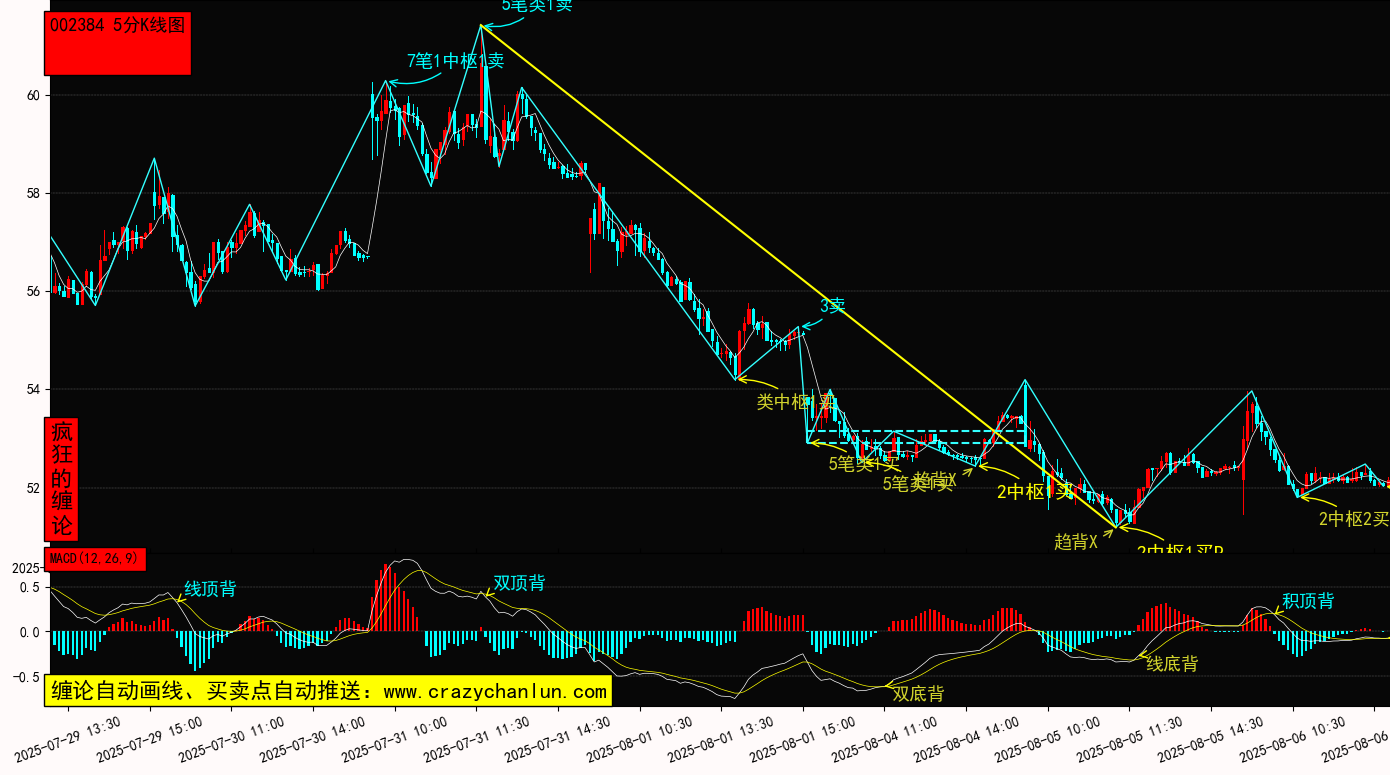The height and width of the screenshot is (775, 1390).
Task: Click the 54 price level on axis
Action: click(32, 389)
